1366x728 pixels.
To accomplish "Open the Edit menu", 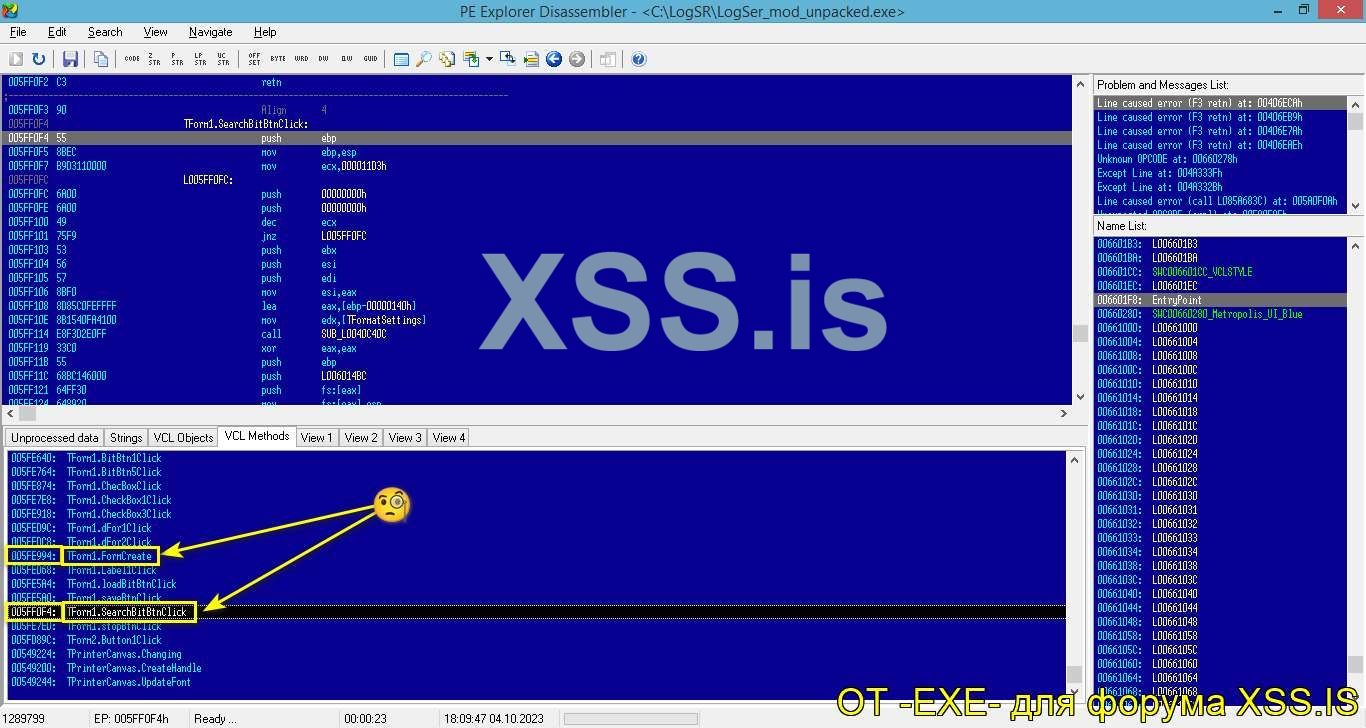I will (x=57, y=32).
